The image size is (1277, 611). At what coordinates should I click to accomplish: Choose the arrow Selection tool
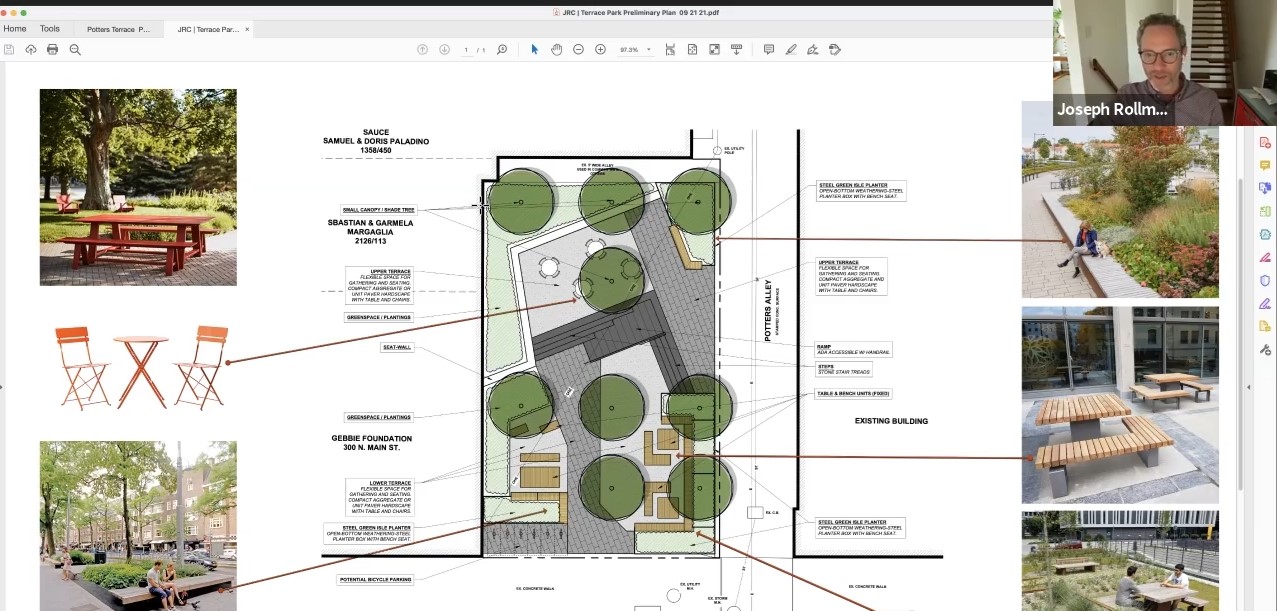(x=534, y=49)
